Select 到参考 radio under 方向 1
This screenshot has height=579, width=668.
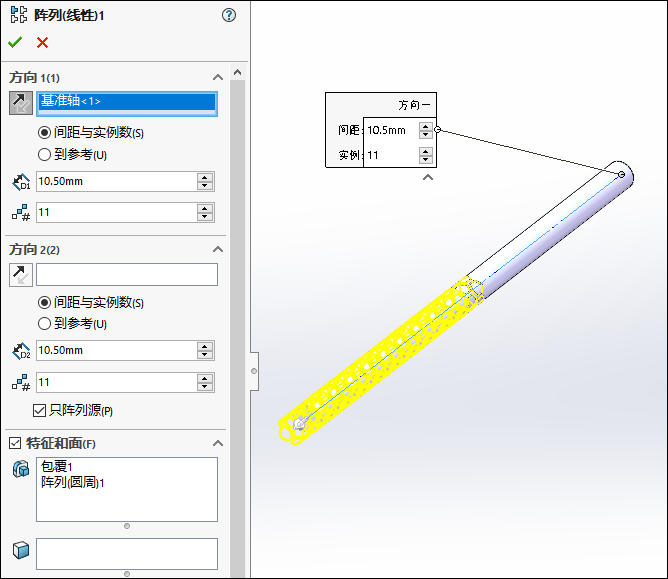pos(44,154)
